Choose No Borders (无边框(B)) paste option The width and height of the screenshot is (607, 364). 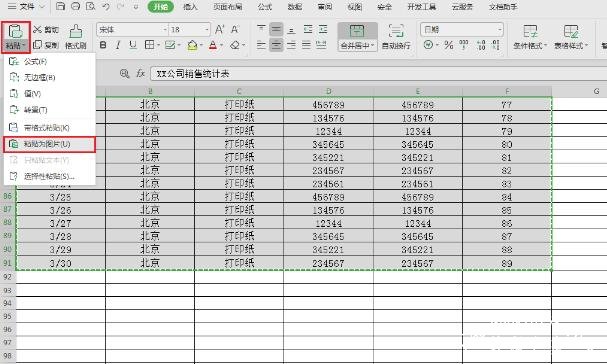click(49, 77)
